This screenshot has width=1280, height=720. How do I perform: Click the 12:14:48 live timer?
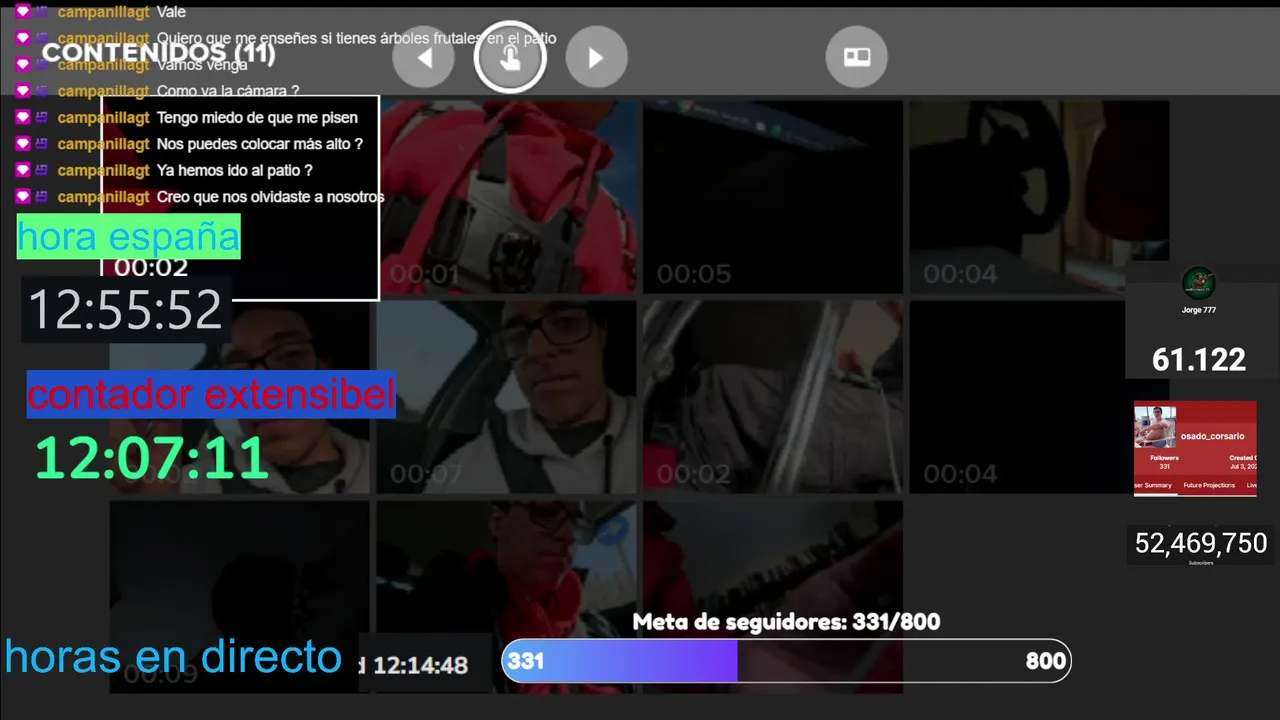(420, 665)
